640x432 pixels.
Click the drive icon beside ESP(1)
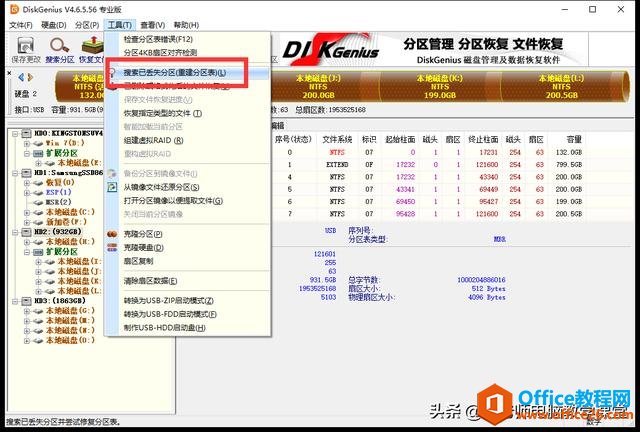tap(38, 193)
